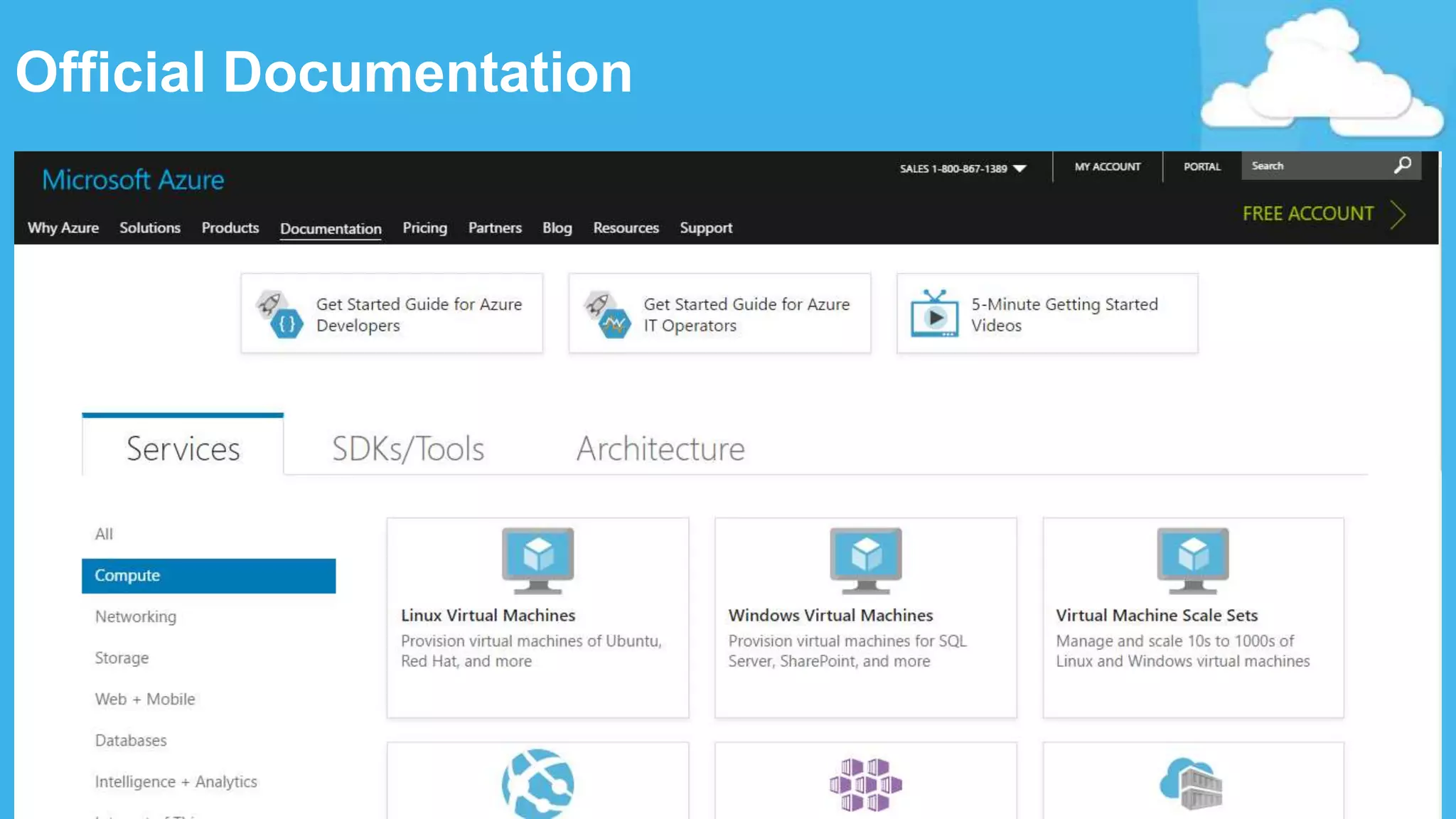Expand the Sales phone number dropdown
Screen dimensions: 1456x819
click(x=1019, y=168)
